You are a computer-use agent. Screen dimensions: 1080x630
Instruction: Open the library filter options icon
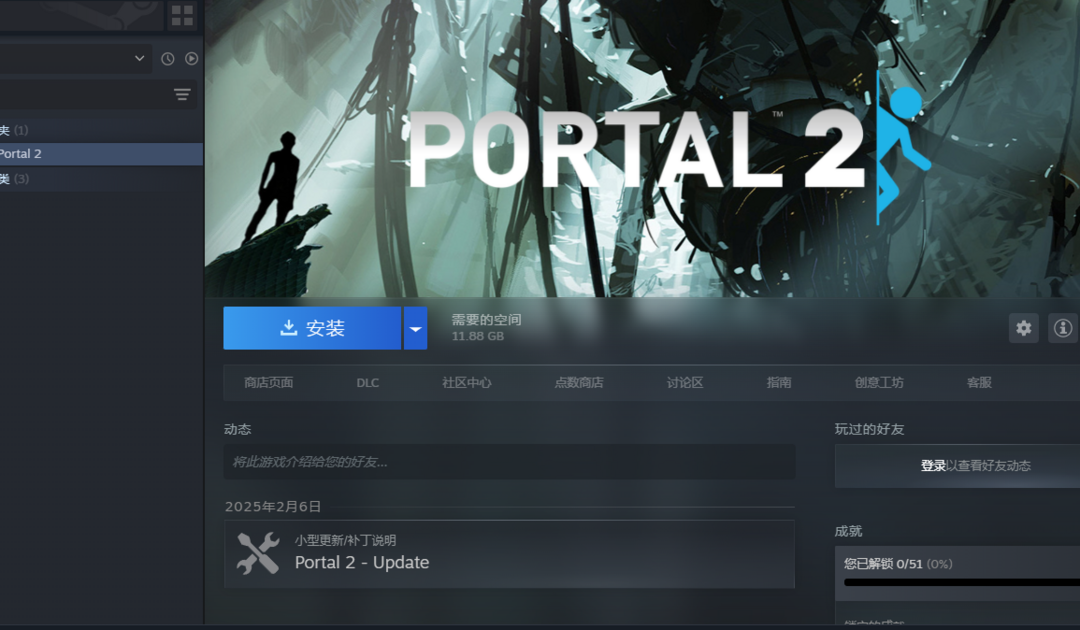(x=182, y=95)
